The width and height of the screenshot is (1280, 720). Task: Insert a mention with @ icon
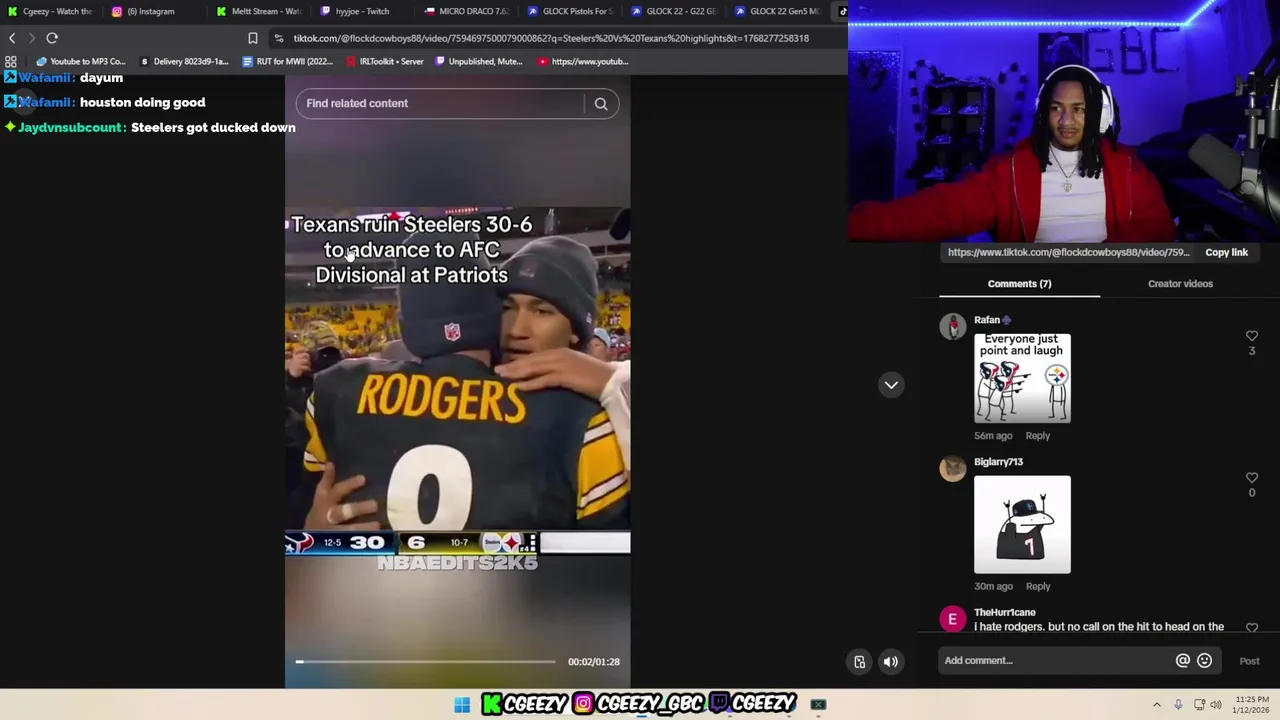pyautogui.click(x=1183, y=660)
